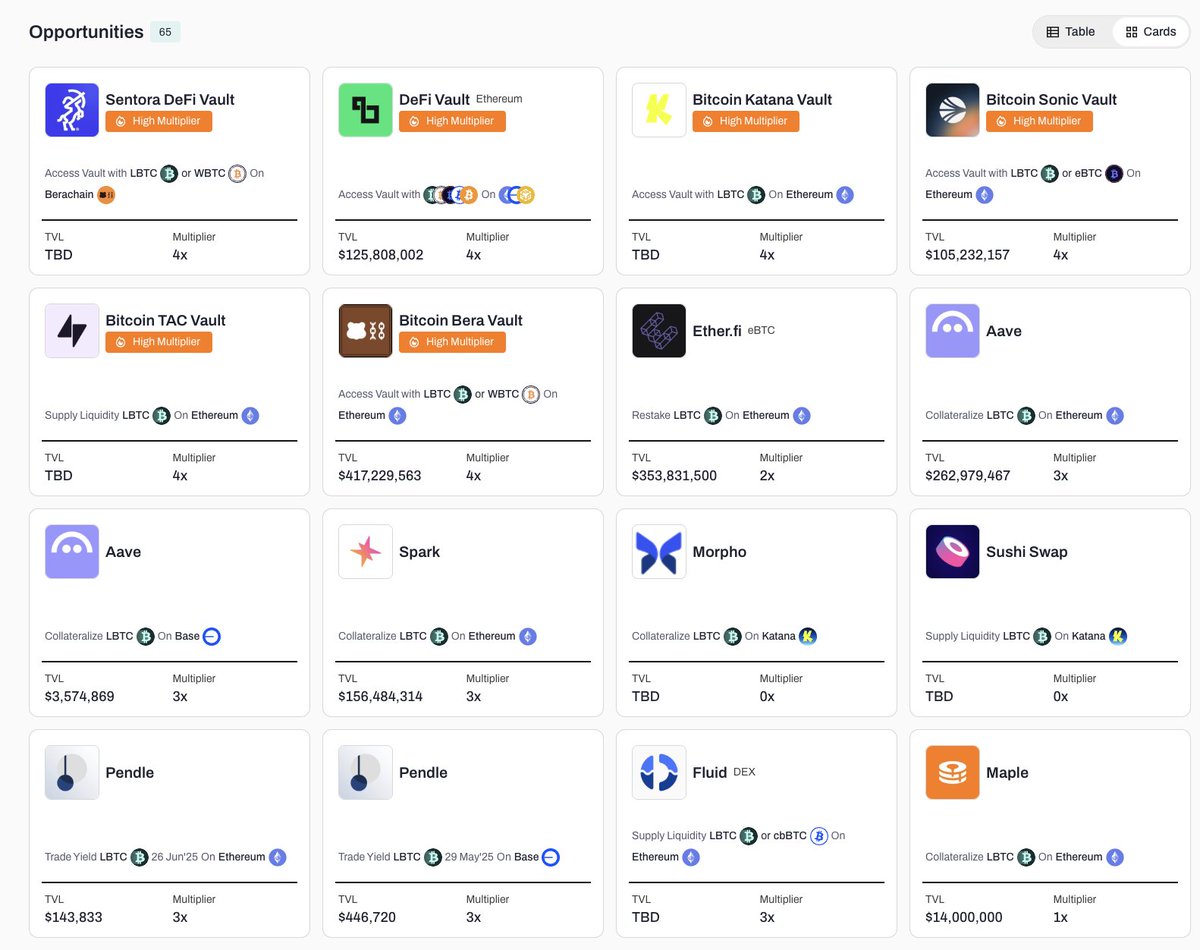
Task: Click cbBTC icon on Fluid card
Action: pos(818,836)
